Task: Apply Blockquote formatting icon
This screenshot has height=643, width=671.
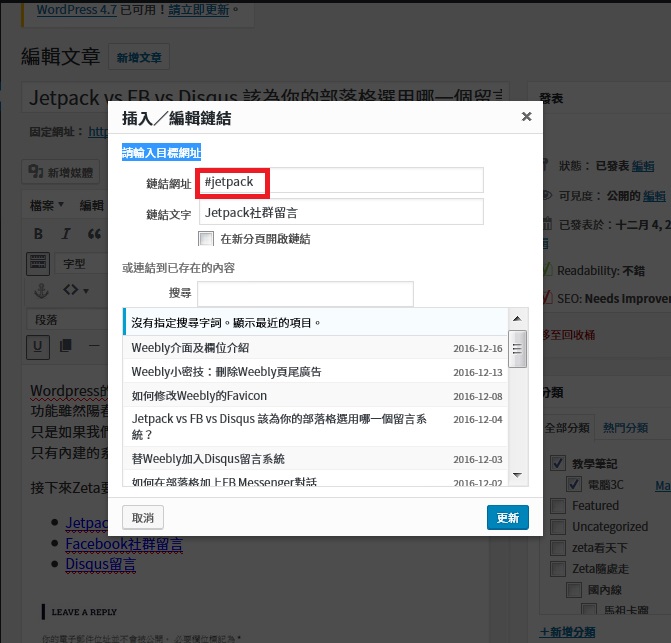Action: point(94,234)
